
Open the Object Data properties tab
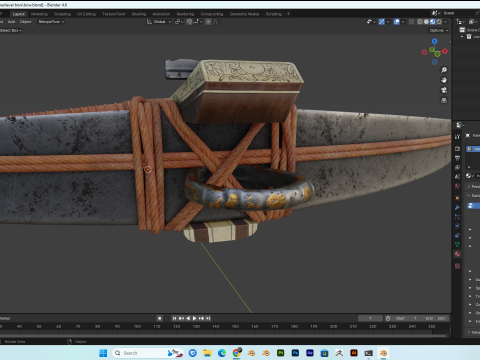(457, 245)
